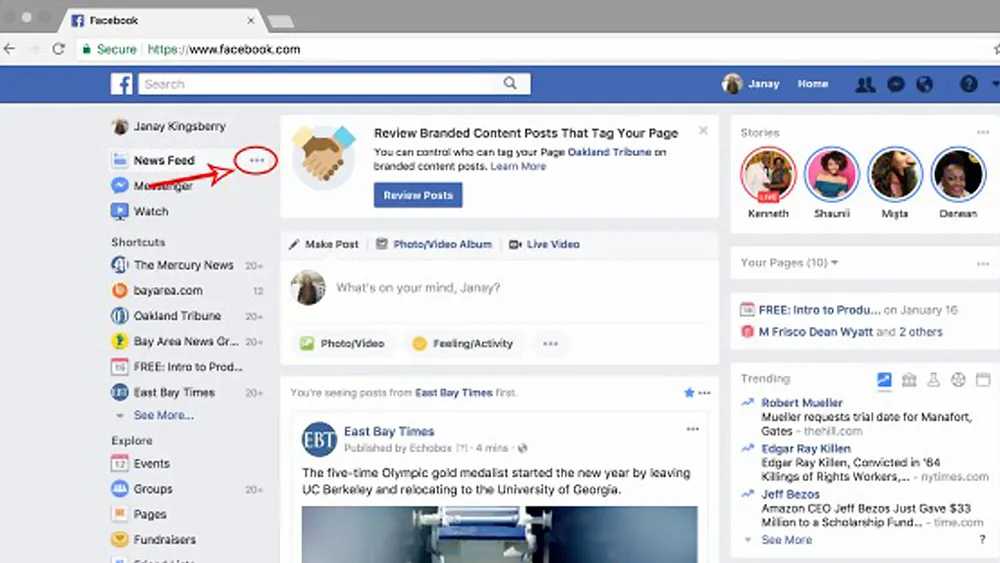
Task: Open News Feed options ellipsis
Action: (256, 160)
